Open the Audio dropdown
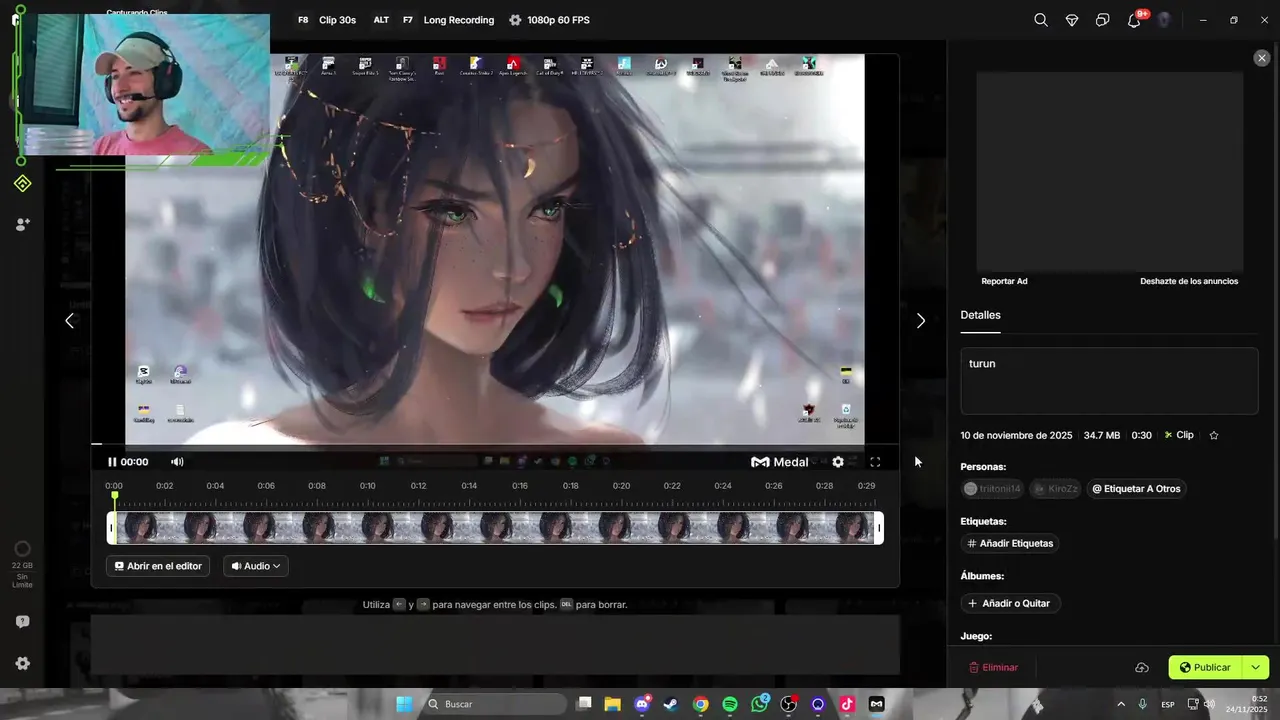 256,566
